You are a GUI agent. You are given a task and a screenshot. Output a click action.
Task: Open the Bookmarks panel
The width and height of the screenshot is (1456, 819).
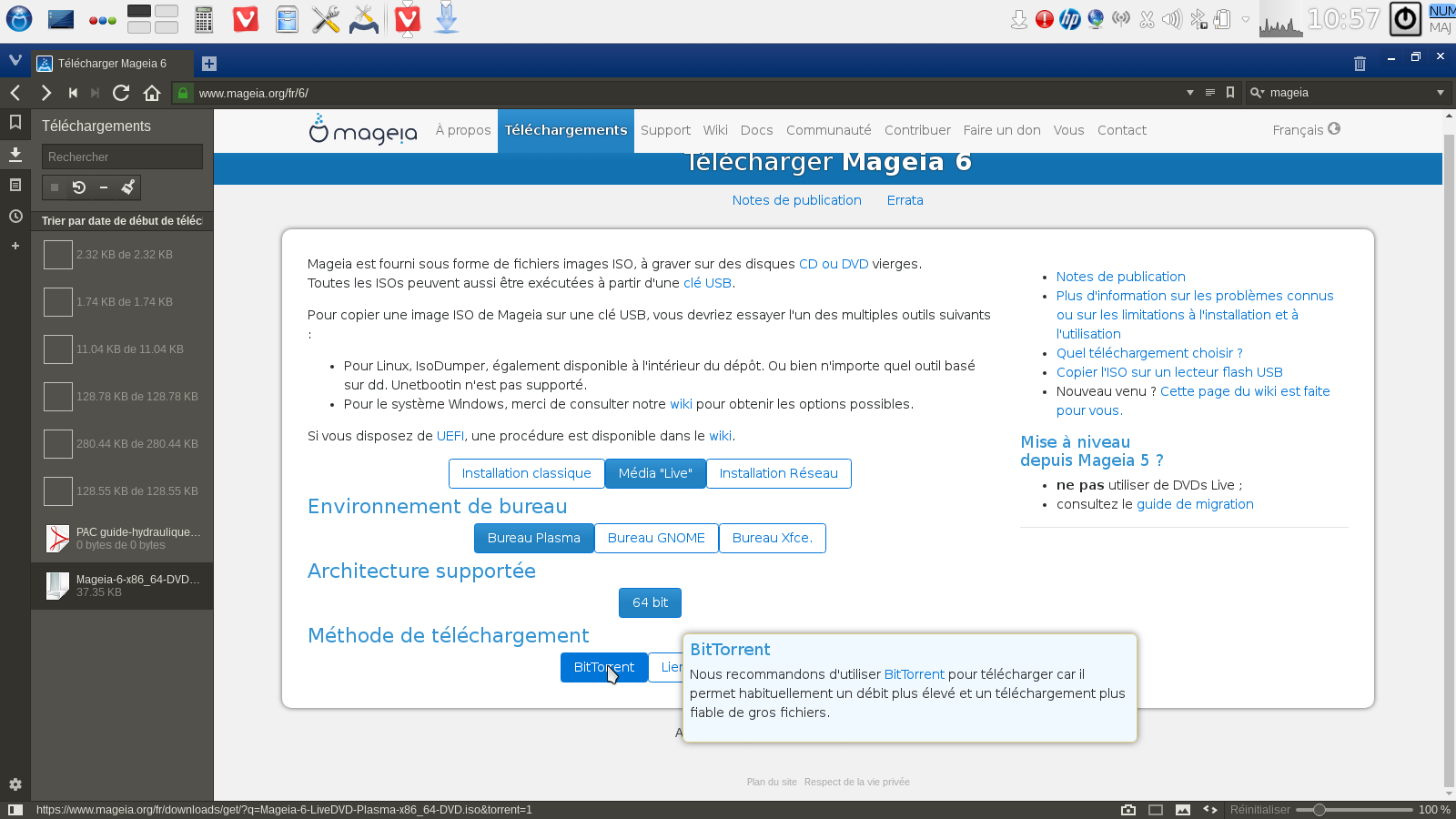pyautogui.click(x=15, y=122)
